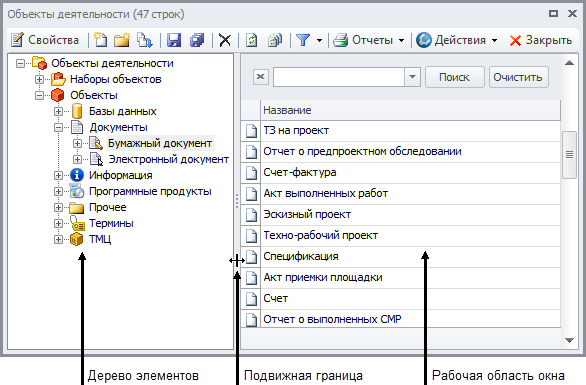Click the refresh all stacked-pages icon
Image resolution: width=586 pixels, height=385 pixels.
275,40
